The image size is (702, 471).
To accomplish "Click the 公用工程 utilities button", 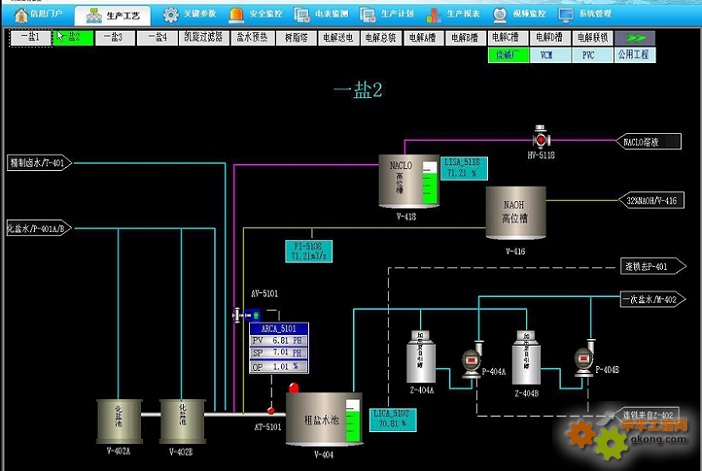I will (634, 56).
